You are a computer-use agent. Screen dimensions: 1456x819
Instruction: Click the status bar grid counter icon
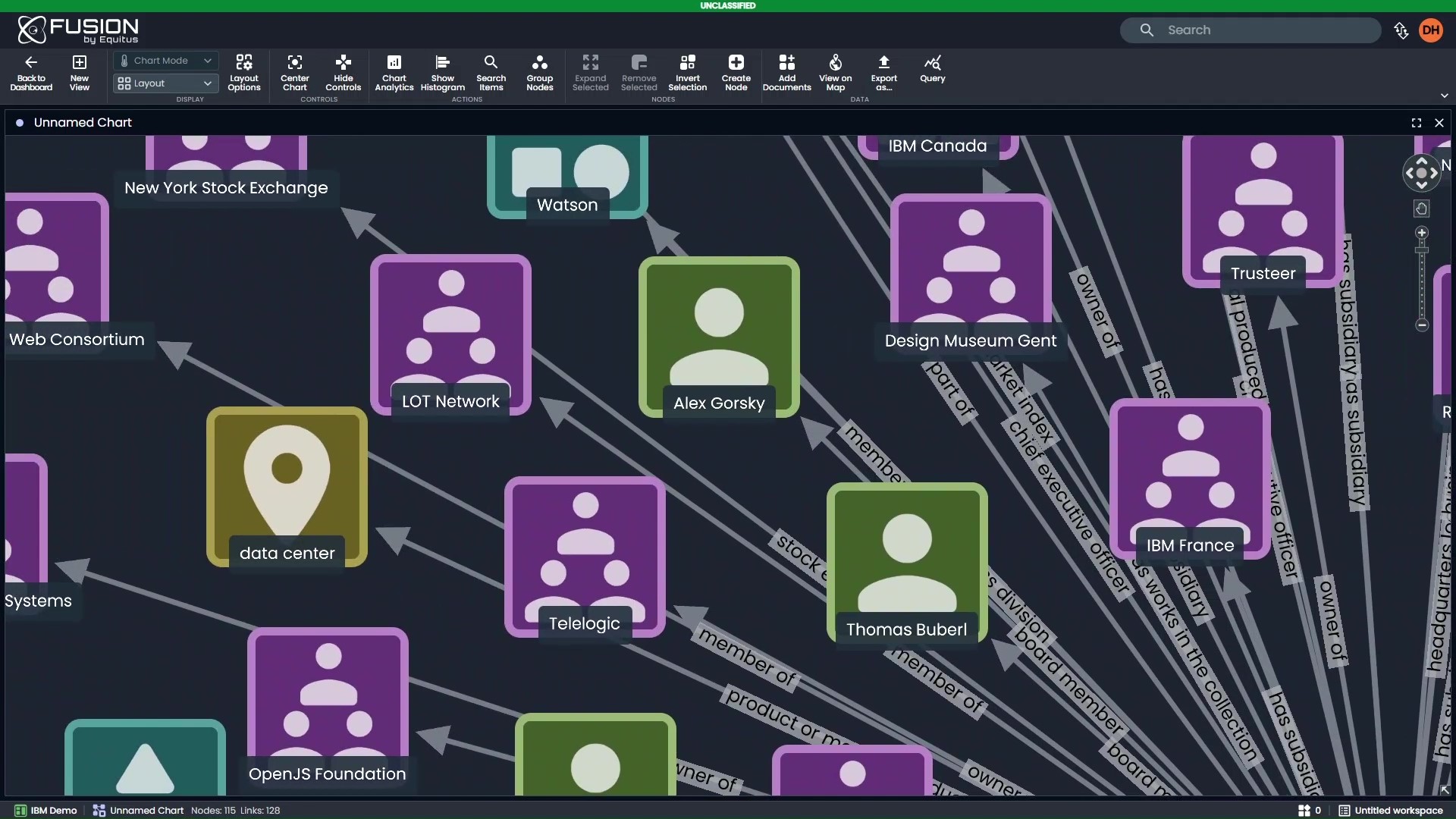coord(1304,811)
